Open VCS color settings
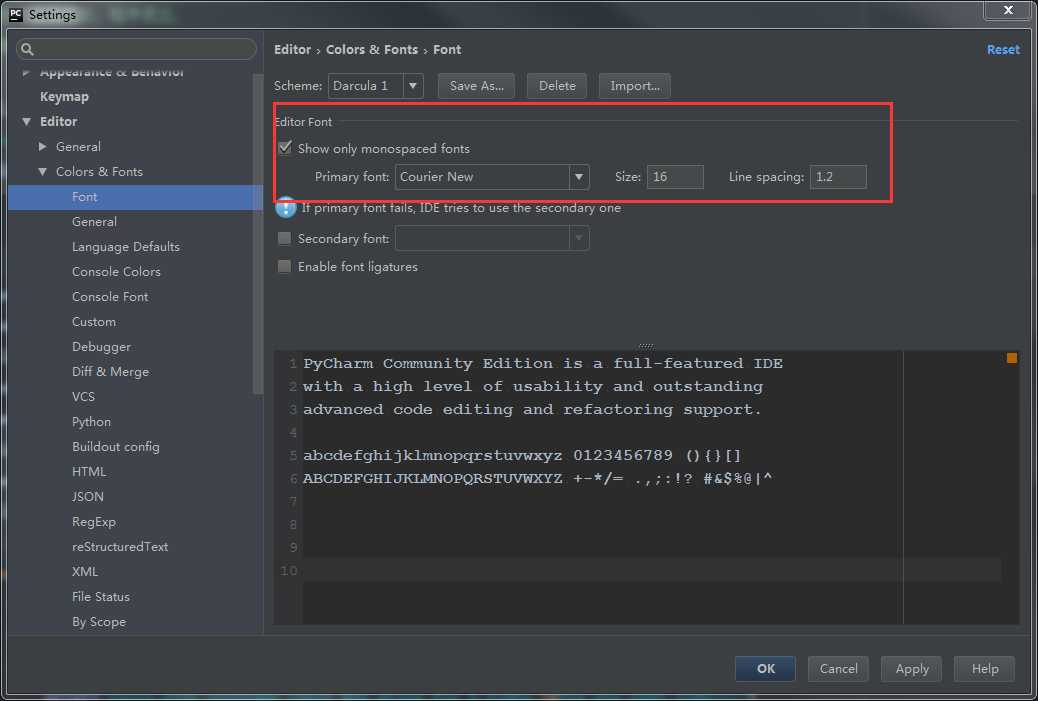This screenshot has height=701, width=1038. click(83, 397)
